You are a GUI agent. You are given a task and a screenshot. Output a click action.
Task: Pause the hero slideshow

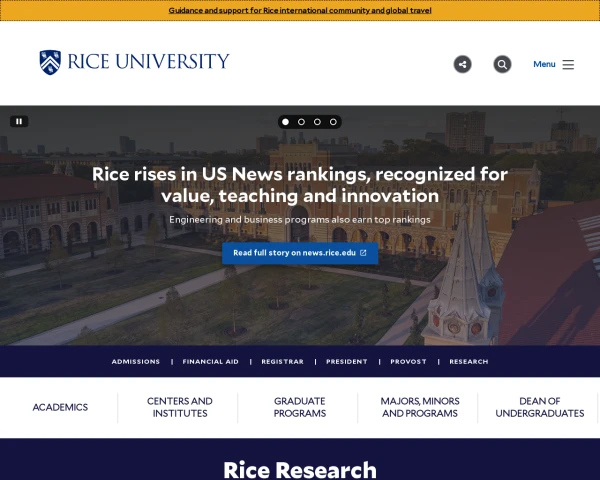pos(19,121)
